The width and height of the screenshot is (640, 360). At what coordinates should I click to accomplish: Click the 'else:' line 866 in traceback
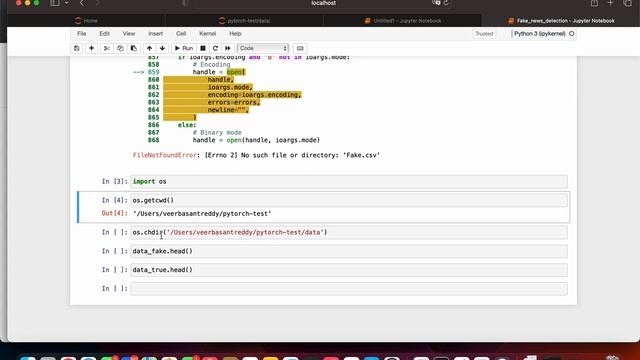(x=187, y=125)
